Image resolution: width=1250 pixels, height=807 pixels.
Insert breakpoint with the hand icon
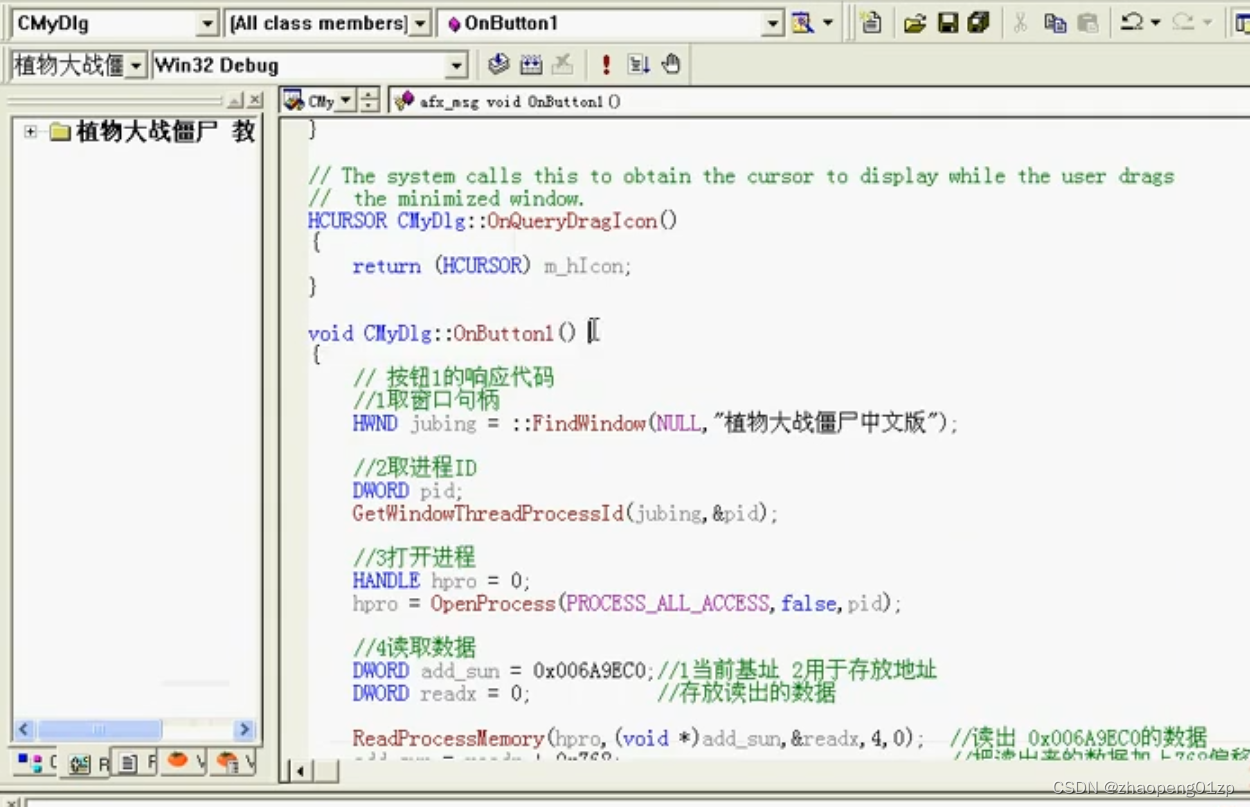(671, 65)
